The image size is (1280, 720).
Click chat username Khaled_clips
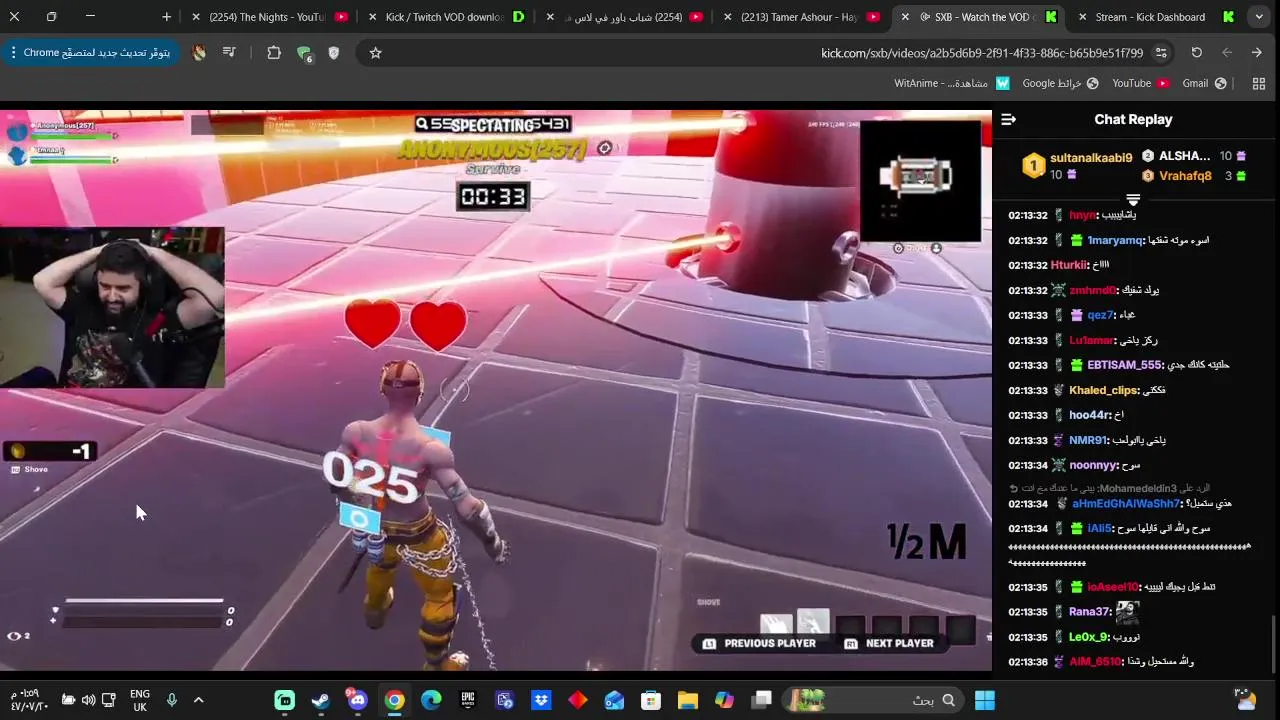coord(1102,390)
